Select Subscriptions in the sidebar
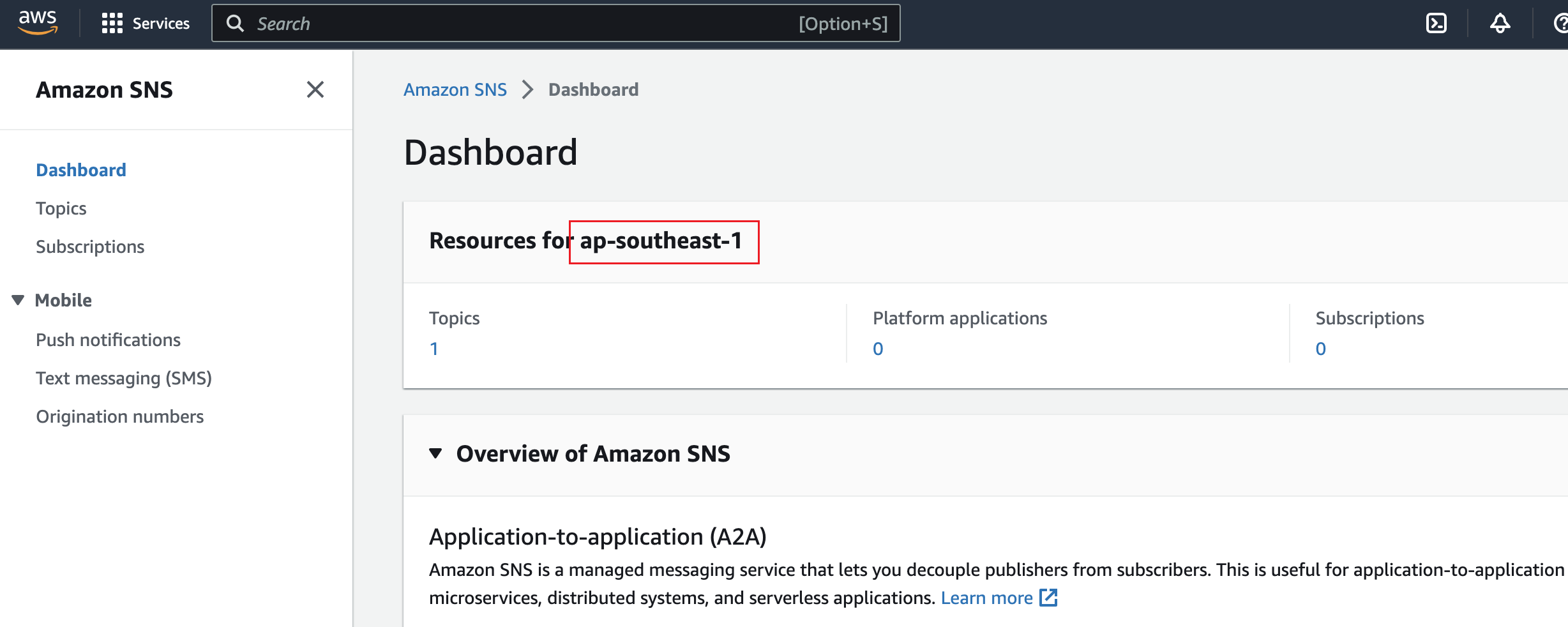 (89, 246)
